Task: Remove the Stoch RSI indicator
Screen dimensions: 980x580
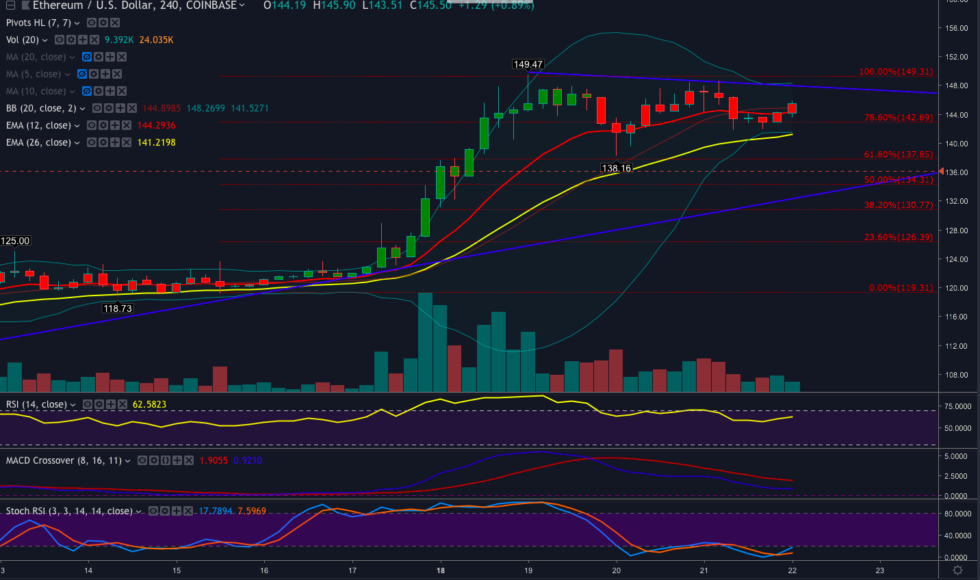Action: click(x=189, y=511)
